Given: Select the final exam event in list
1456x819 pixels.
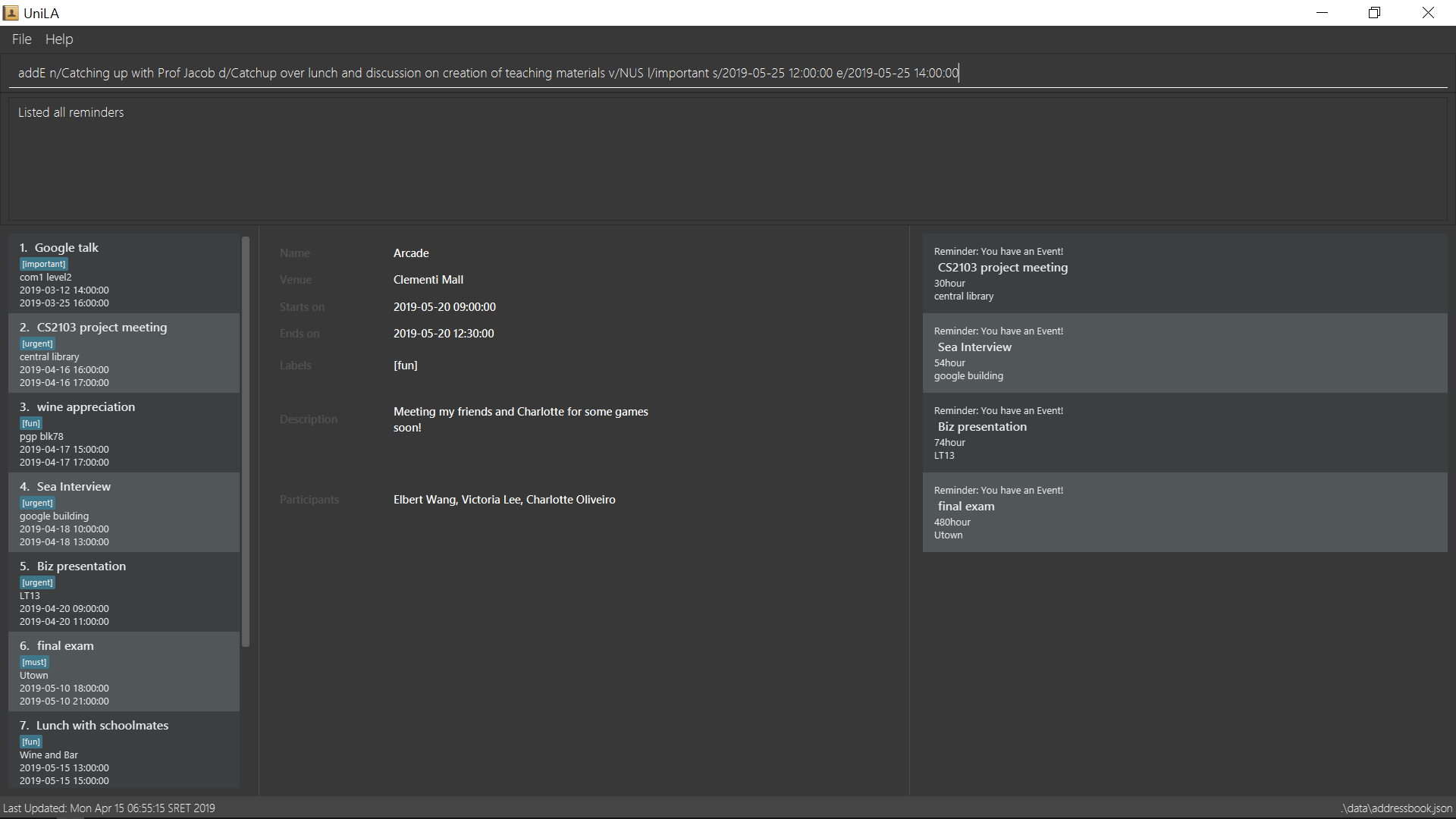Looking at the screenshot, I should tap(124, 672).
